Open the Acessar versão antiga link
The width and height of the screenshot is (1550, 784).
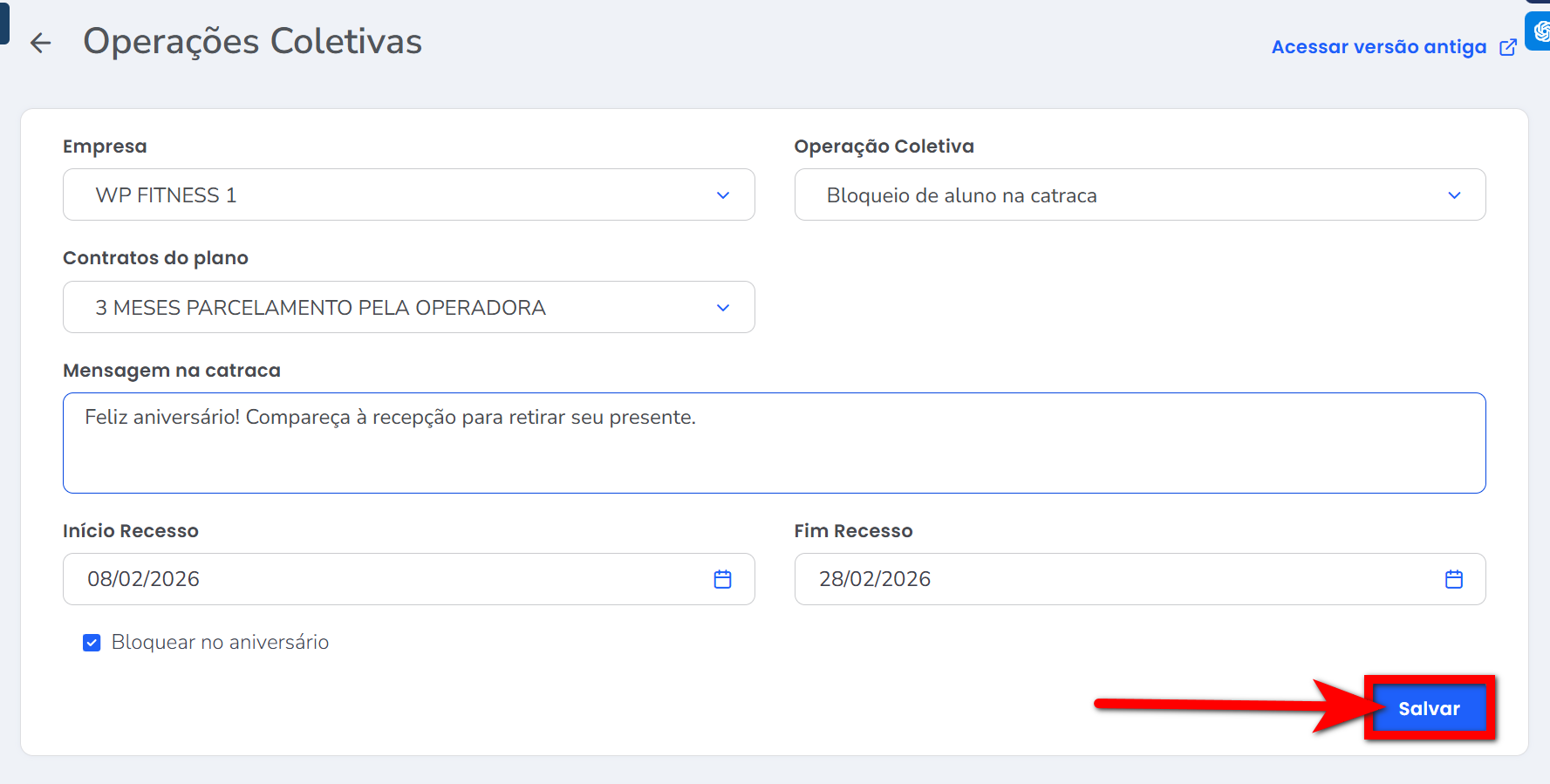[1378, 47]
